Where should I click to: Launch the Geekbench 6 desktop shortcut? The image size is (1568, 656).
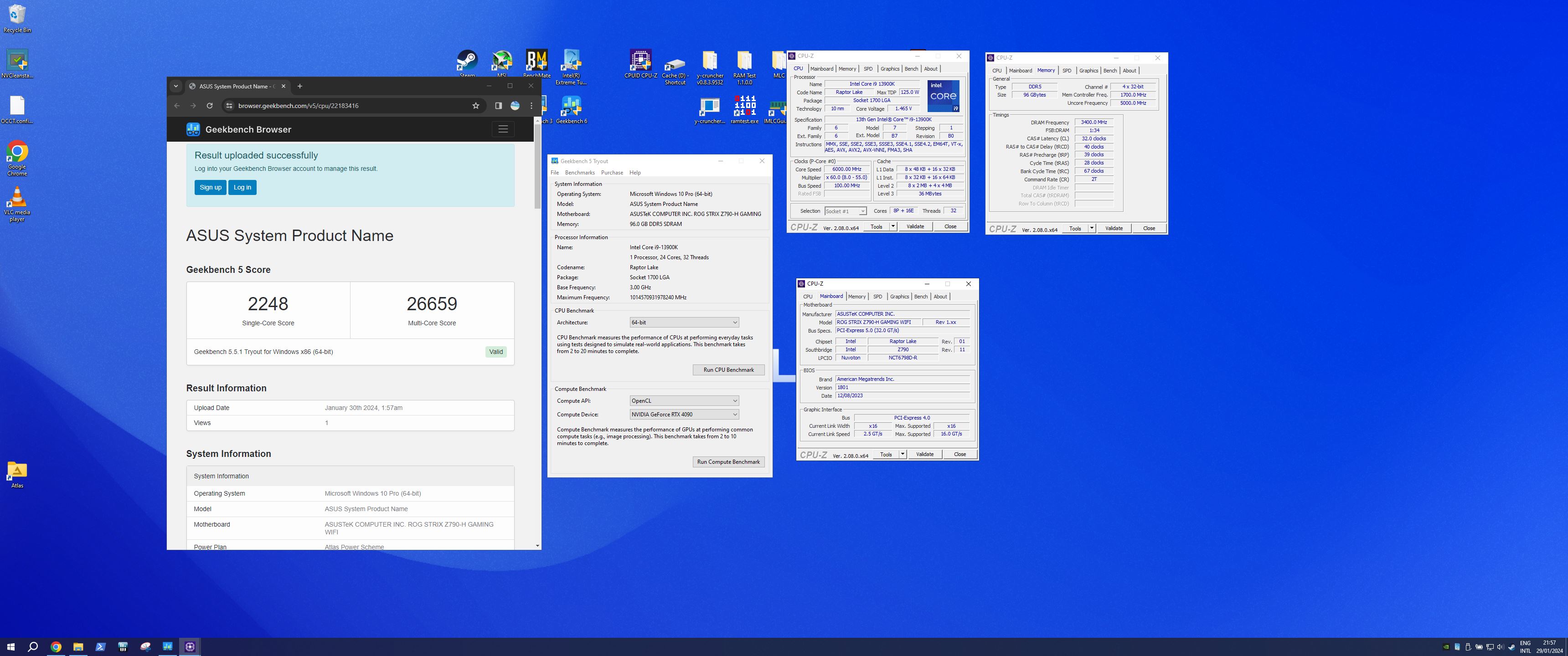click(572, 109)
